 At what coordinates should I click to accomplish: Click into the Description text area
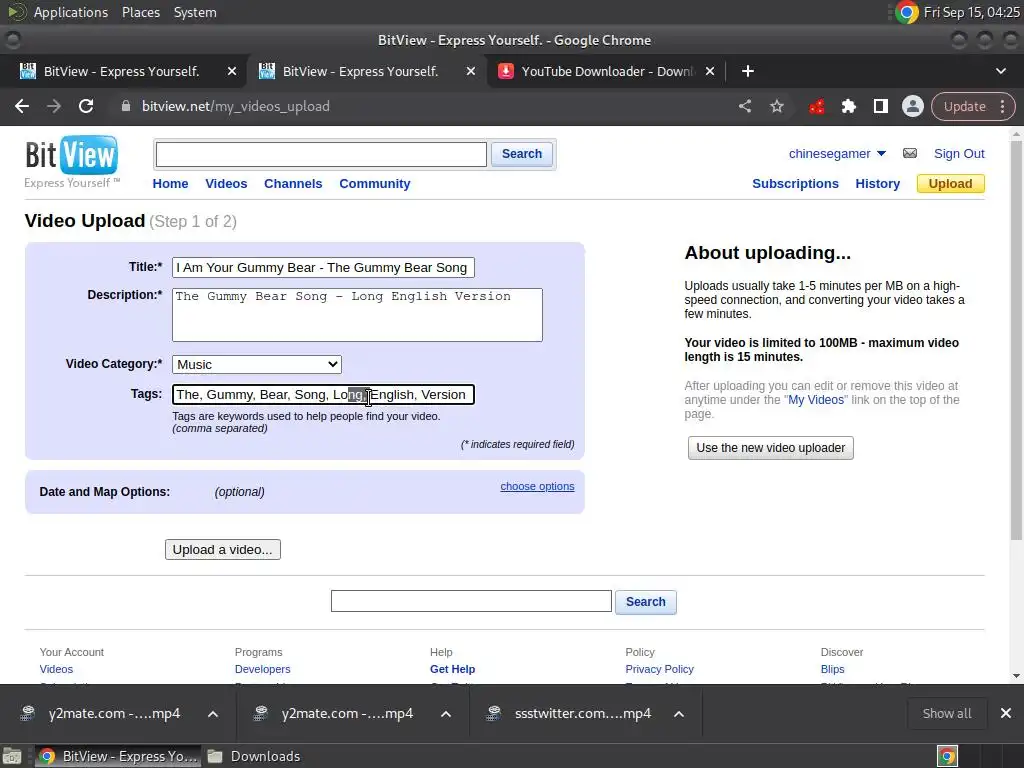(357, 315)
